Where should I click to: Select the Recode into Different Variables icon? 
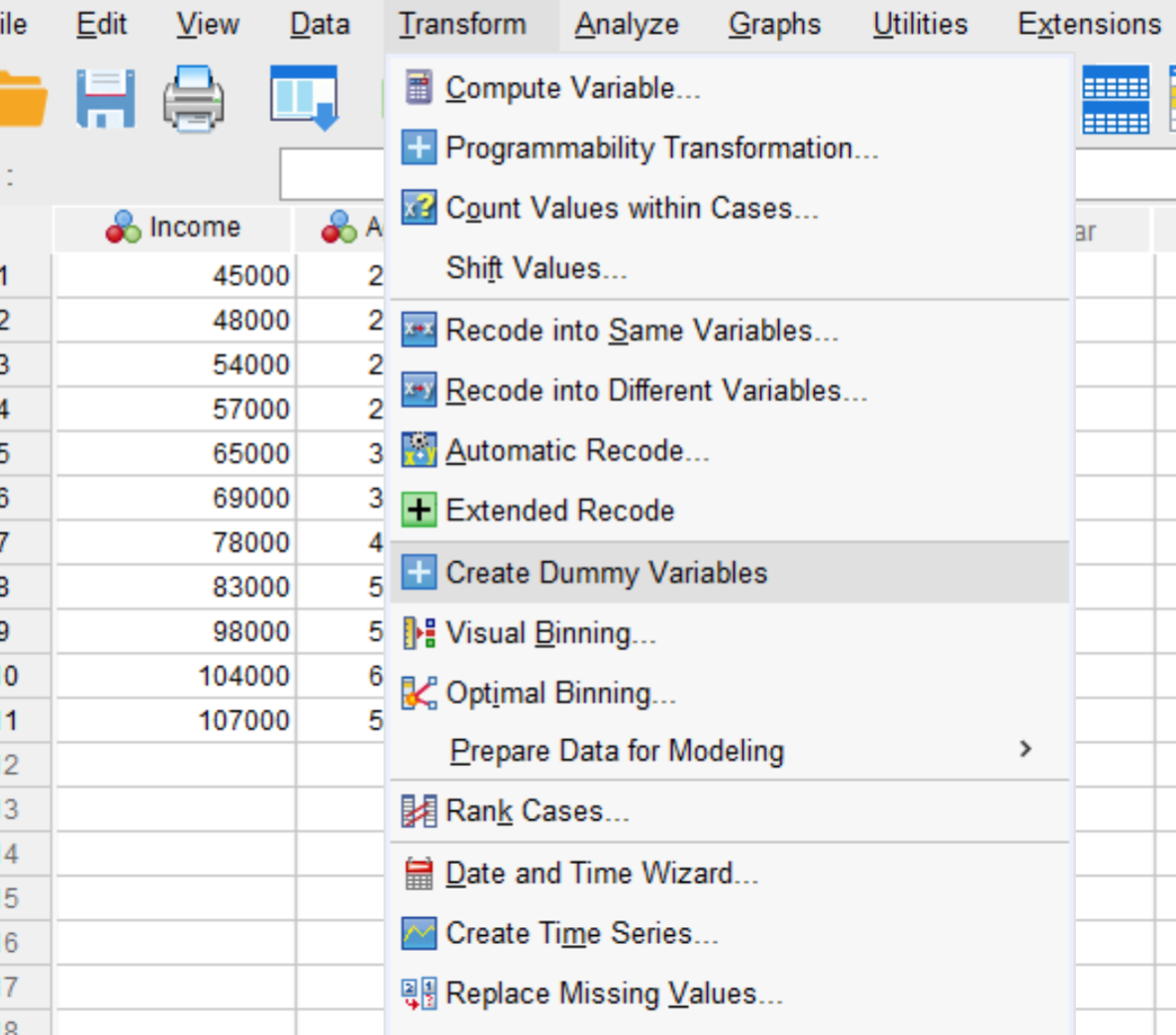420,390
